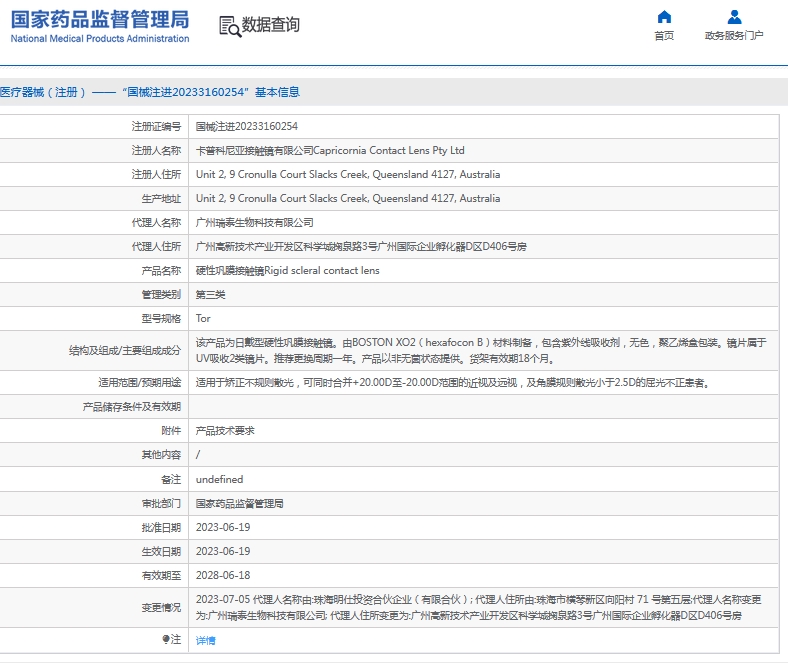Viewport: 788px width, 663px height.
Task: Click the 第三类 management class value
Action: tap(210, 295)
